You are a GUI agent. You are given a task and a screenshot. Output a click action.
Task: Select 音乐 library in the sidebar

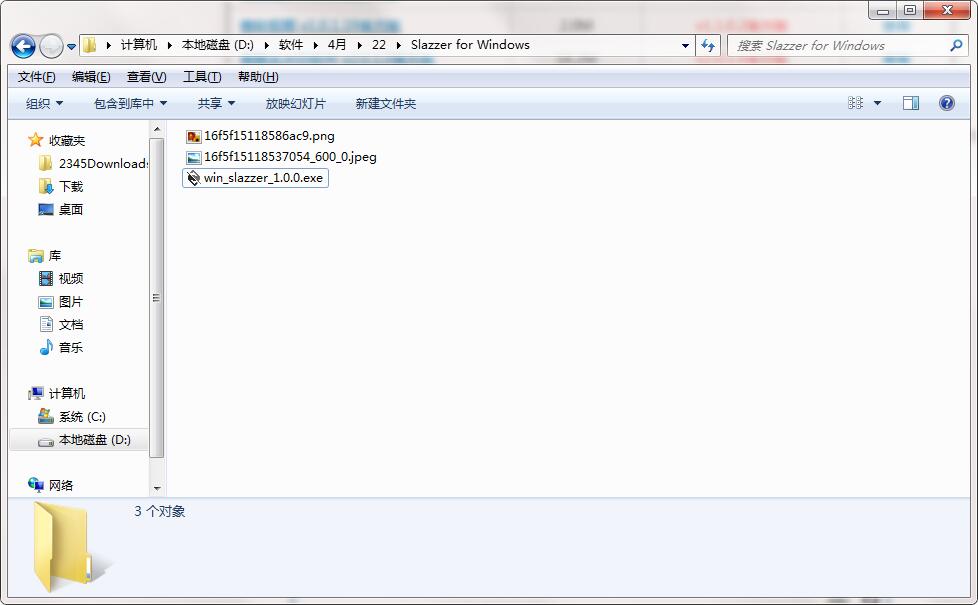71,348
